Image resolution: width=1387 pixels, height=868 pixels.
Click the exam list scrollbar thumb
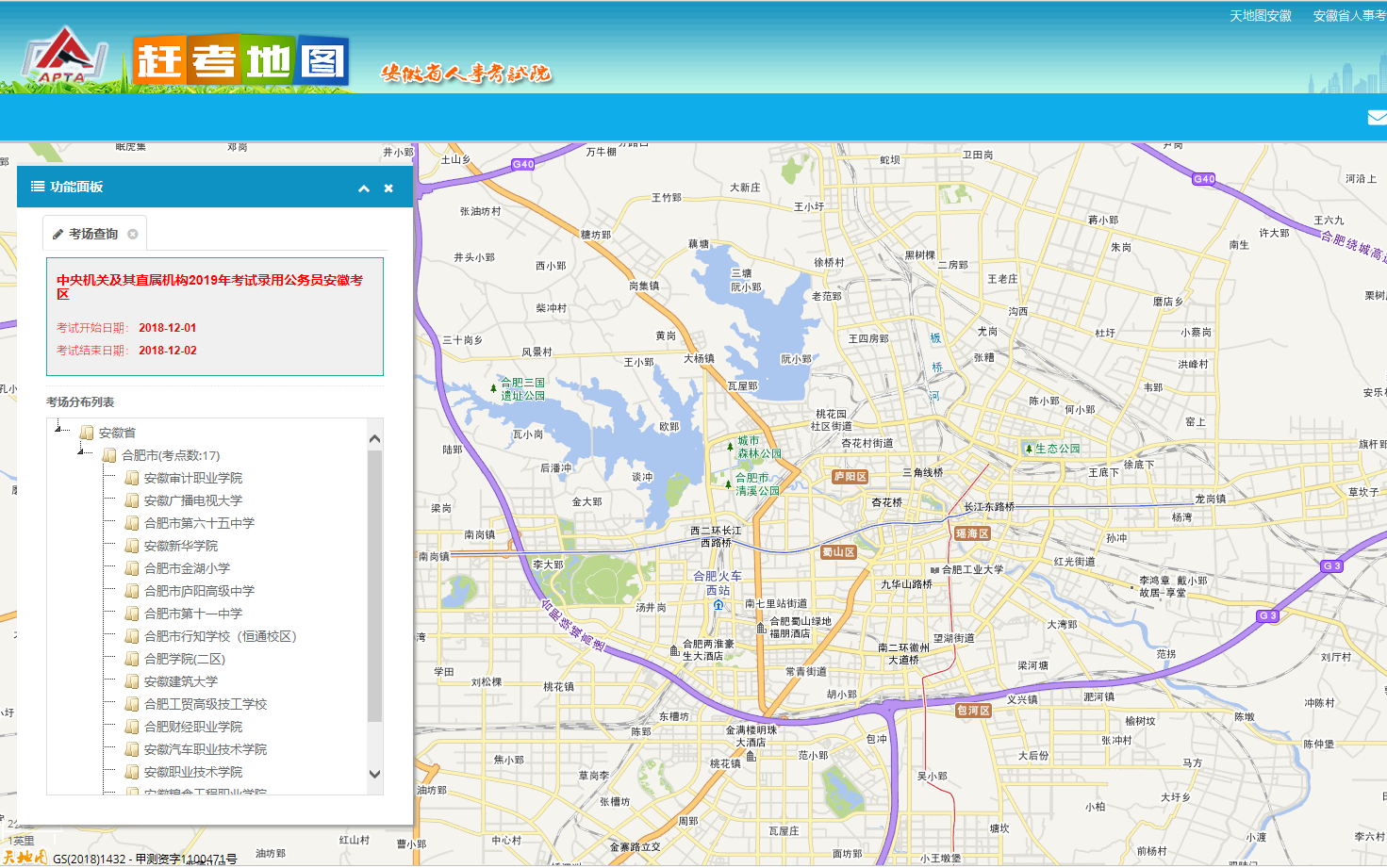coord(374,585)
